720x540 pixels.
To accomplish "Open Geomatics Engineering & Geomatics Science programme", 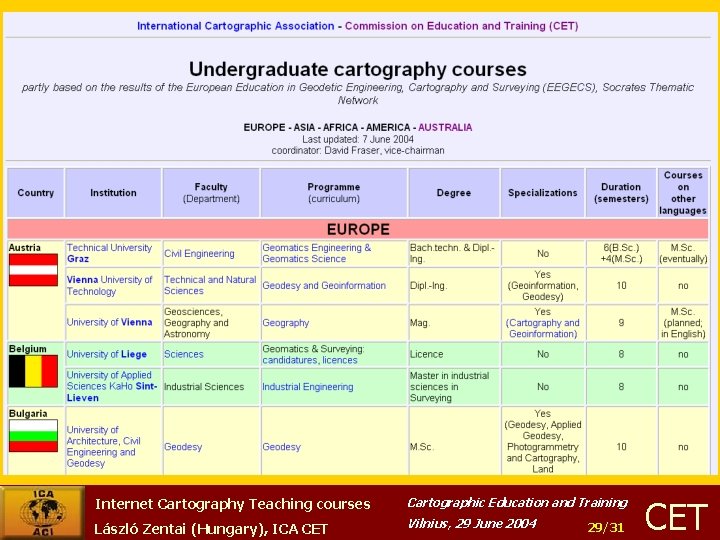I will pos(316,253).
